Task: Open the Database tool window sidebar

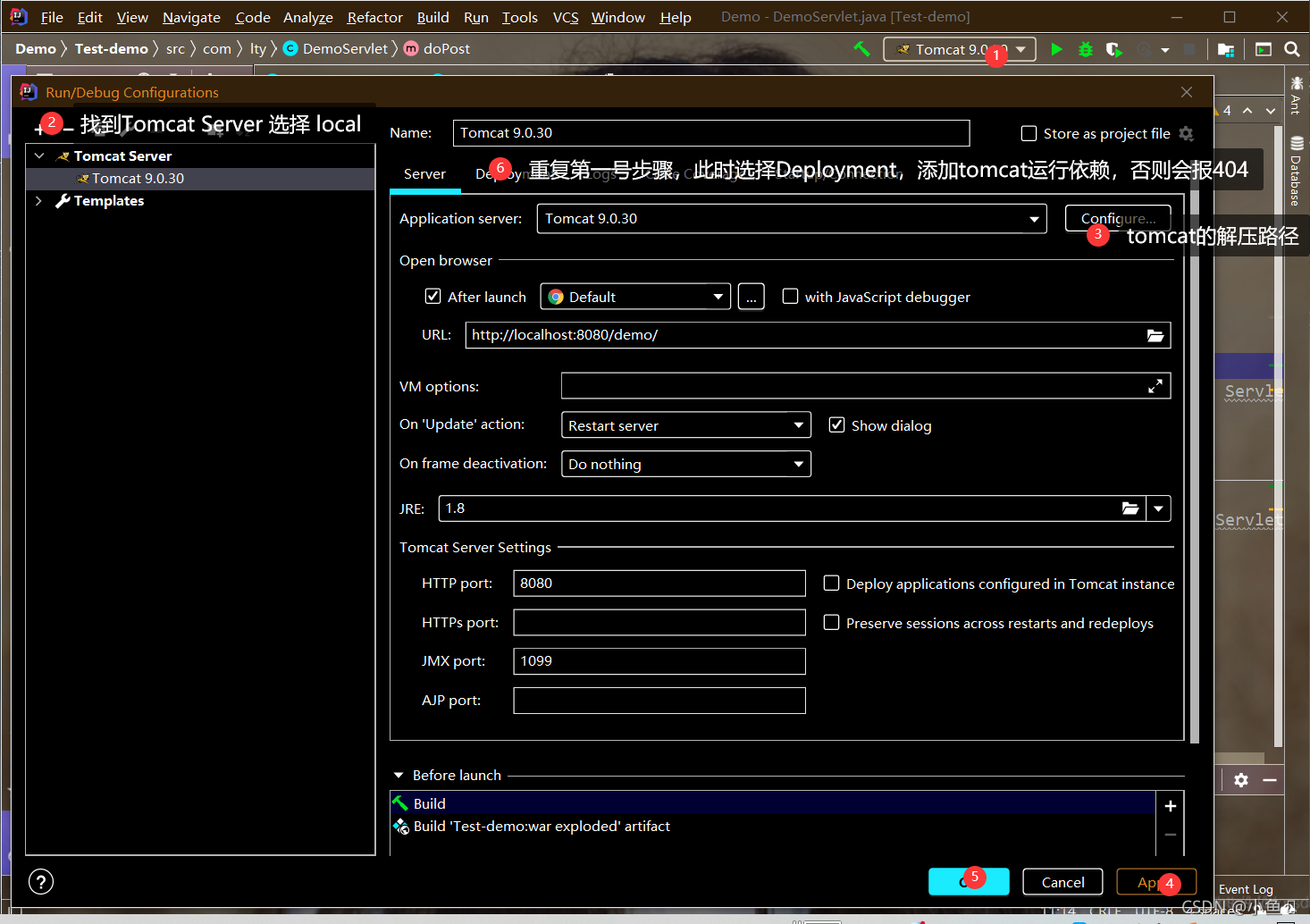Action: tap(1296, 171)
